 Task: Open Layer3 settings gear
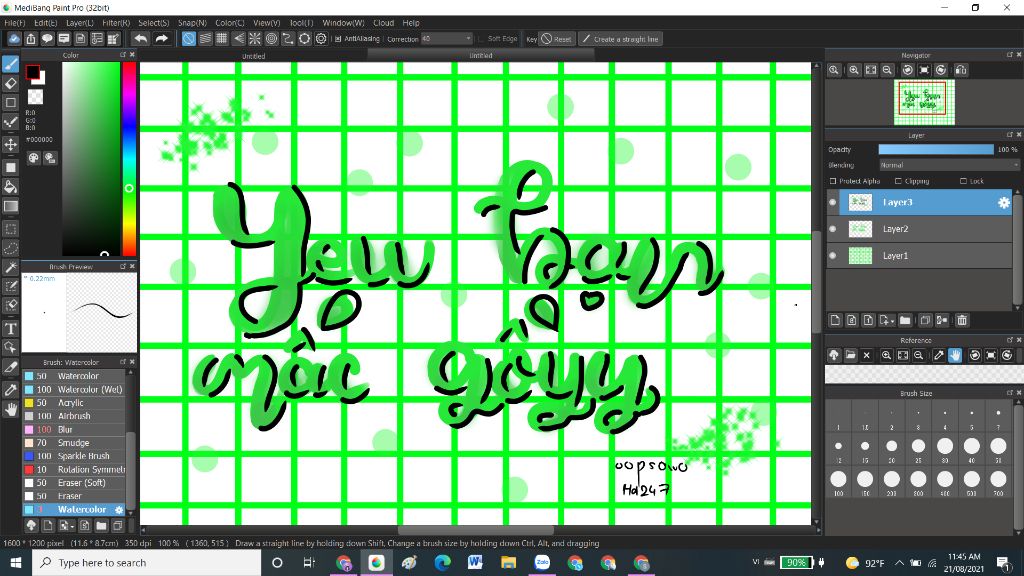click(x=1004, y=202)
